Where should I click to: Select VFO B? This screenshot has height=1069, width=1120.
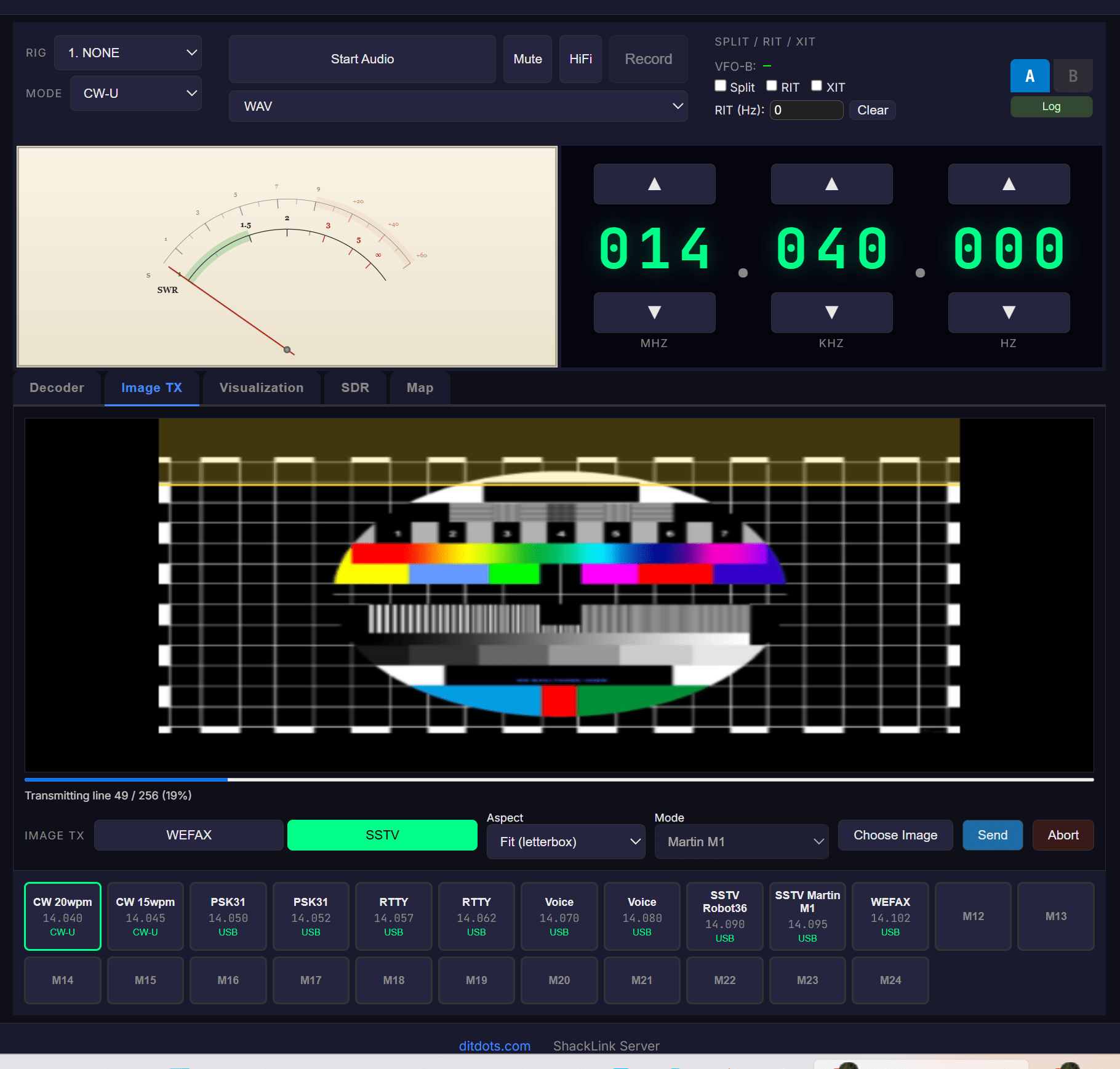tap(1073, 76)
